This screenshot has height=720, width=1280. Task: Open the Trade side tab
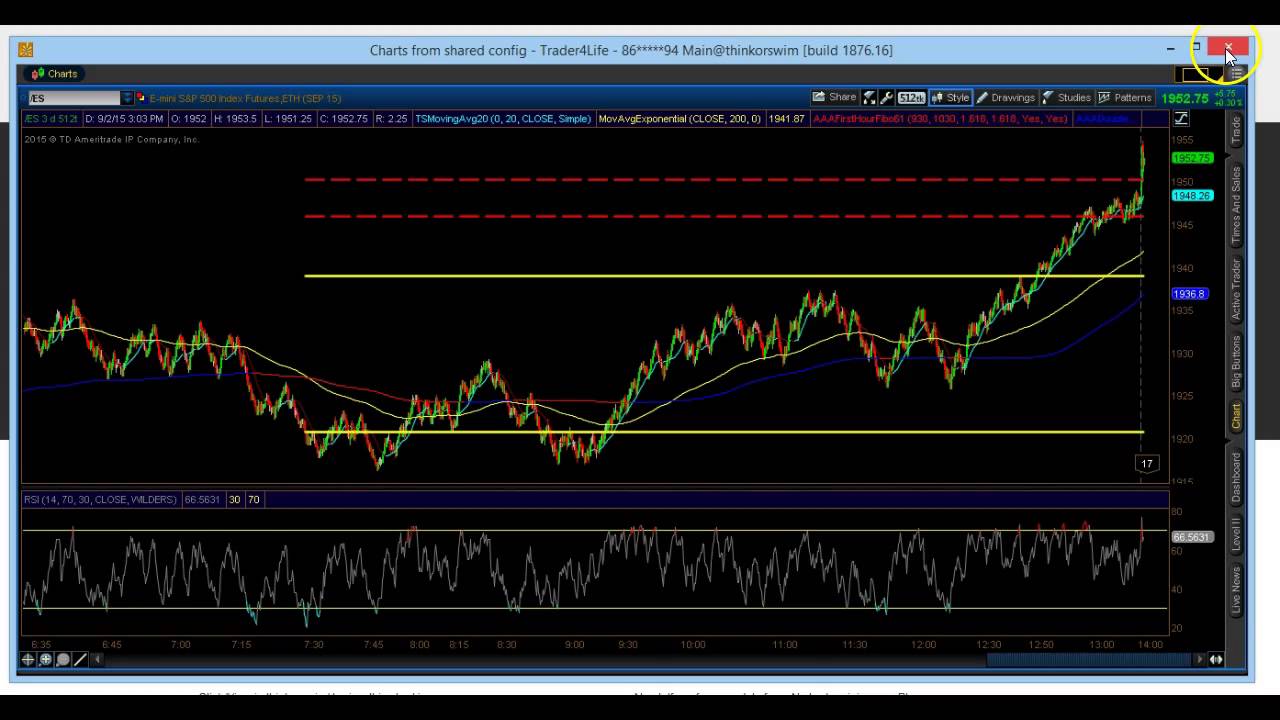1236,130
